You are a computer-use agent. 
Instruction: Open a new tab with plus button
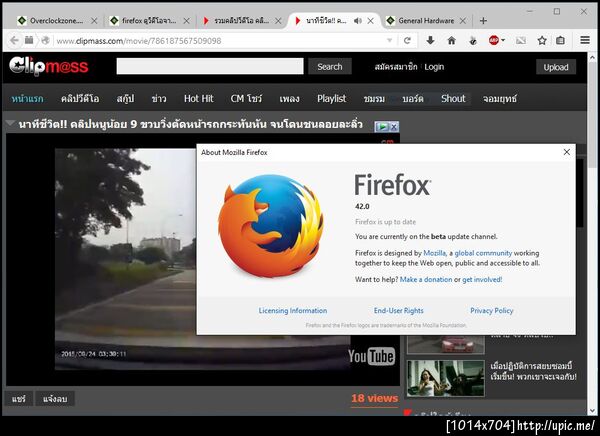[x=483, y=21]
